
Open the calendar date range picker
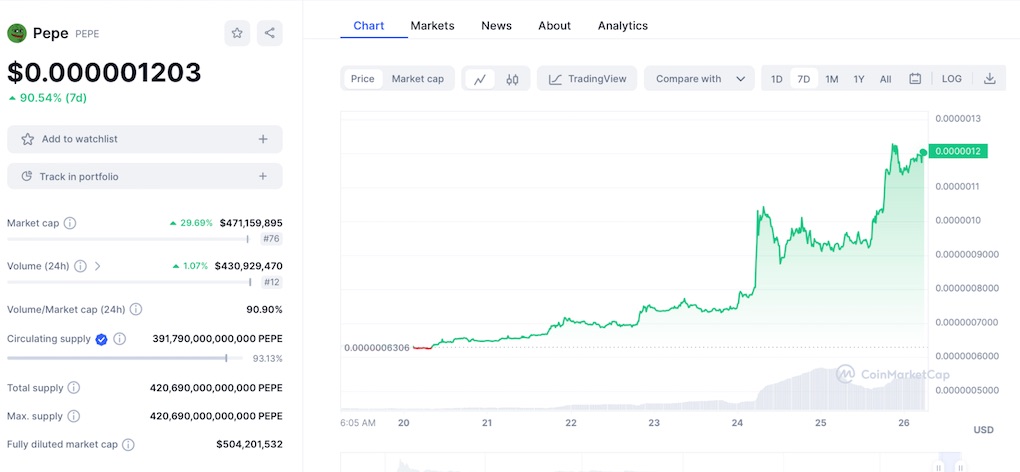(x=915, y=79)
